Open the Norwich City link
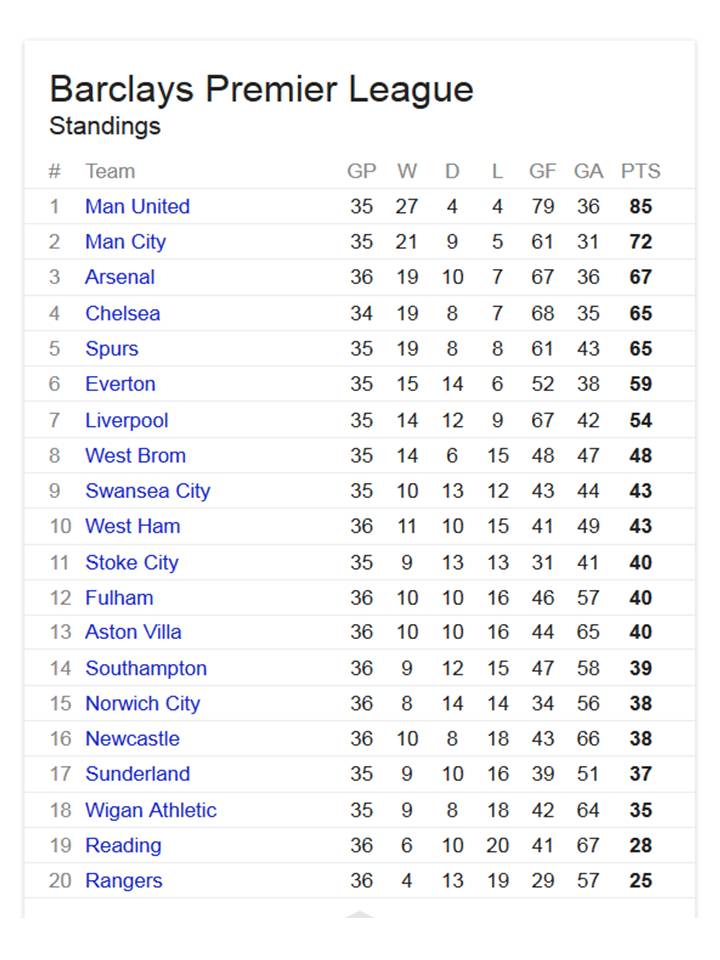Image resolution: width=720 pixels, height=960 pixels. coord(143,703)
